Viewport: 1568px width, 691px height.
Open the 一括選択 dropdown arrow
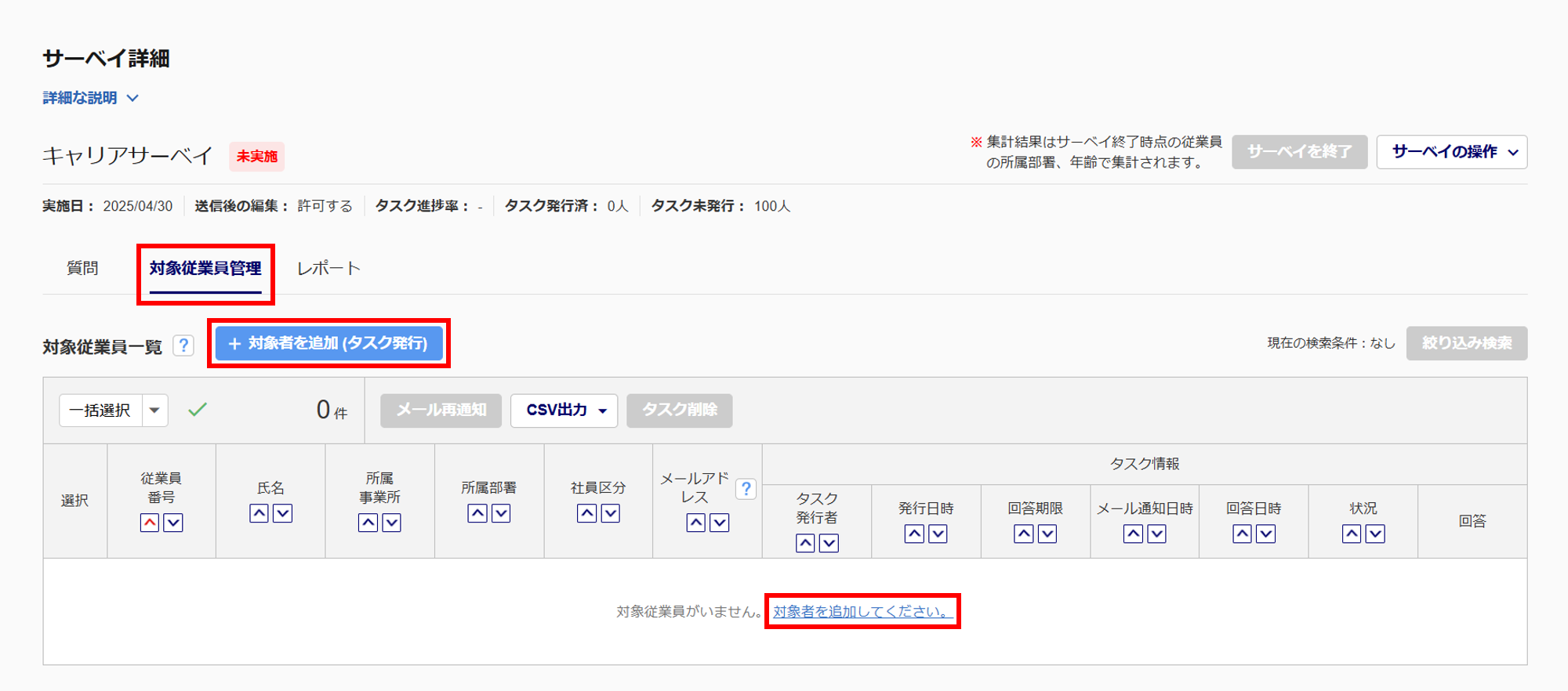click(155, 411)
